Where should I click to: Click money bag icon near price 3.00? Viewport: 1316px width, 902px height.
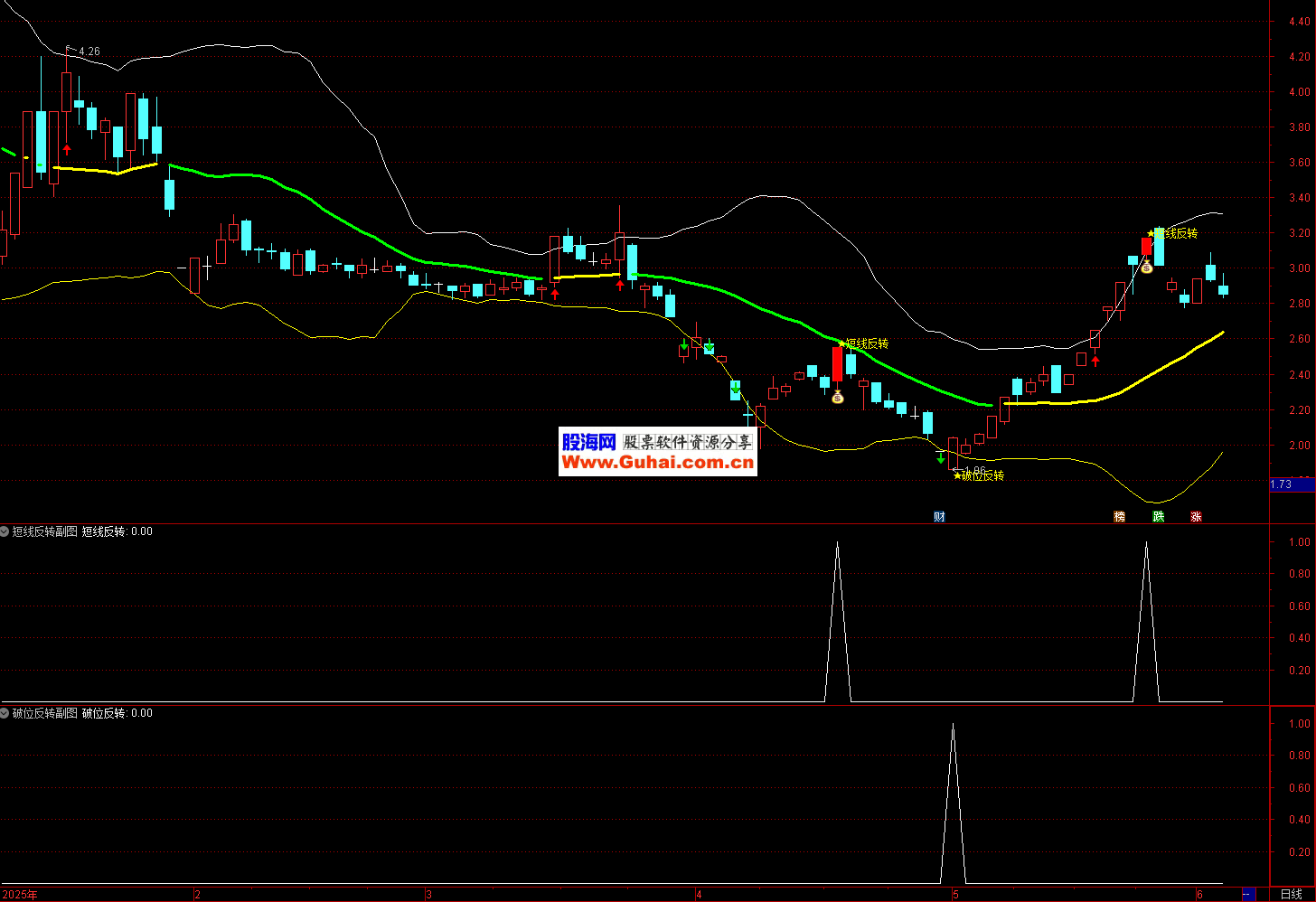pos(1147,267)
